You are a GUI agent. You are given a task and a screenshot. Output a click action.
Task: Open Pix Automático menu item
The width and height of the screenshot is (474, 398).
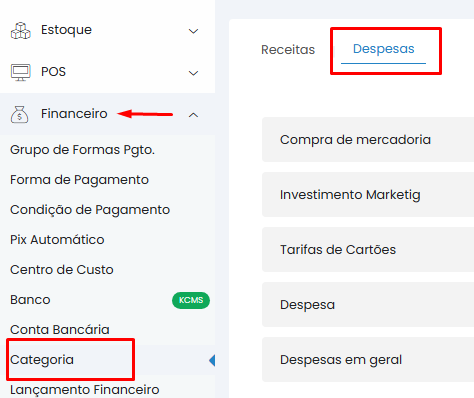(57, 240)
